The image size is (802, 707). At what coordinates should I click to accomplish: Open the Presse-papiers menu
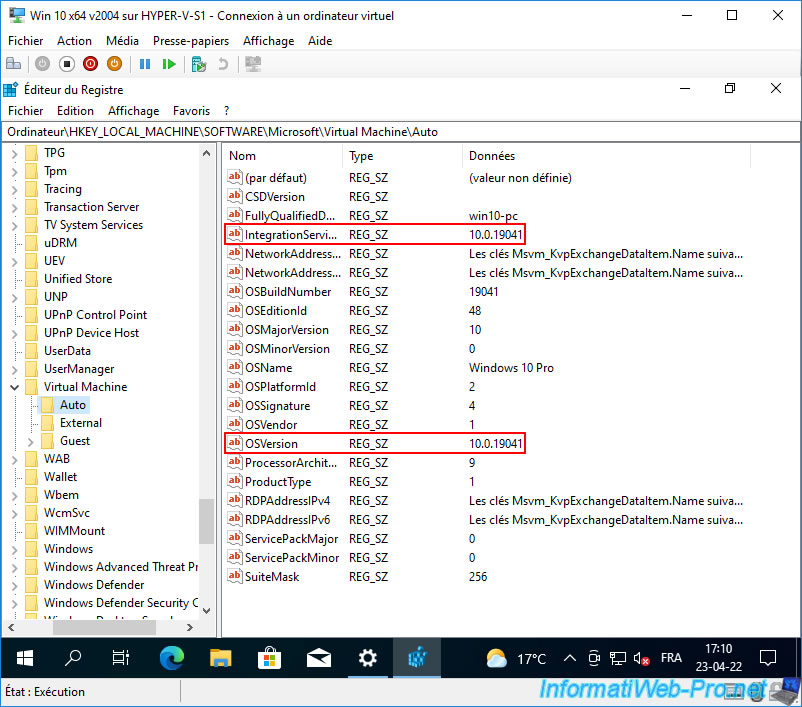[191, 41]
